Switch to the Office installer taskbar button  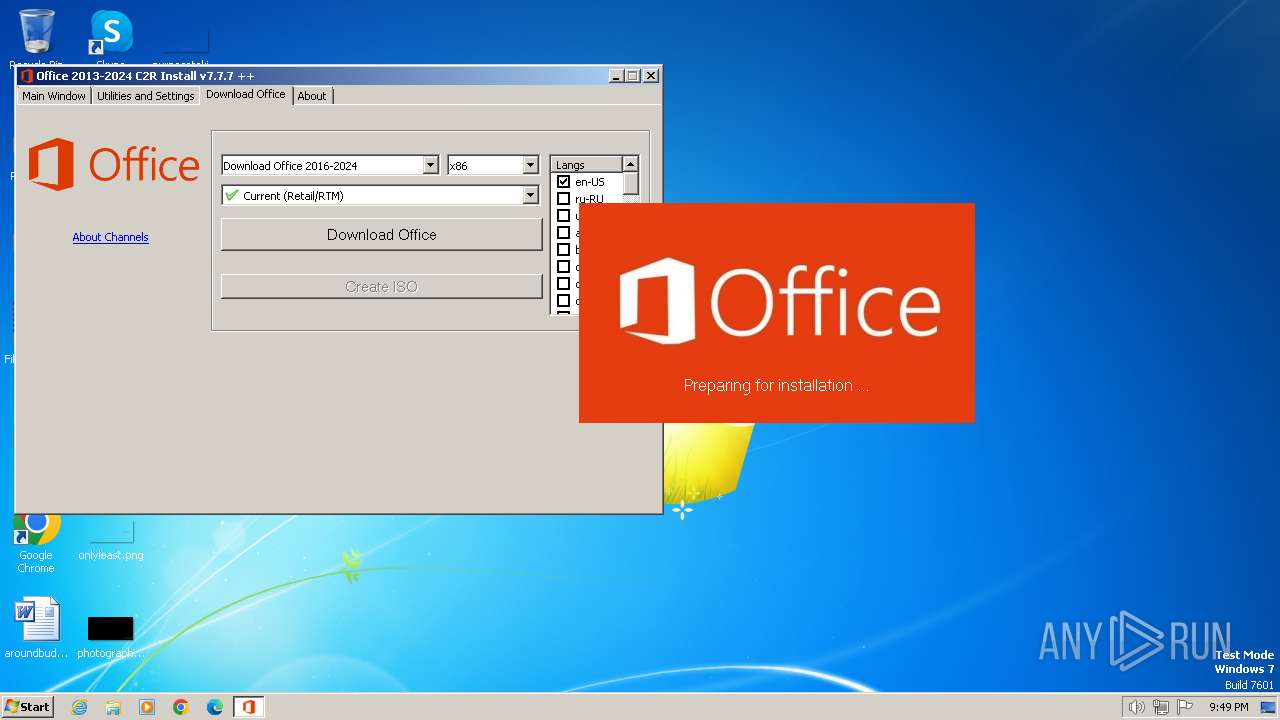tap(248, 707)
